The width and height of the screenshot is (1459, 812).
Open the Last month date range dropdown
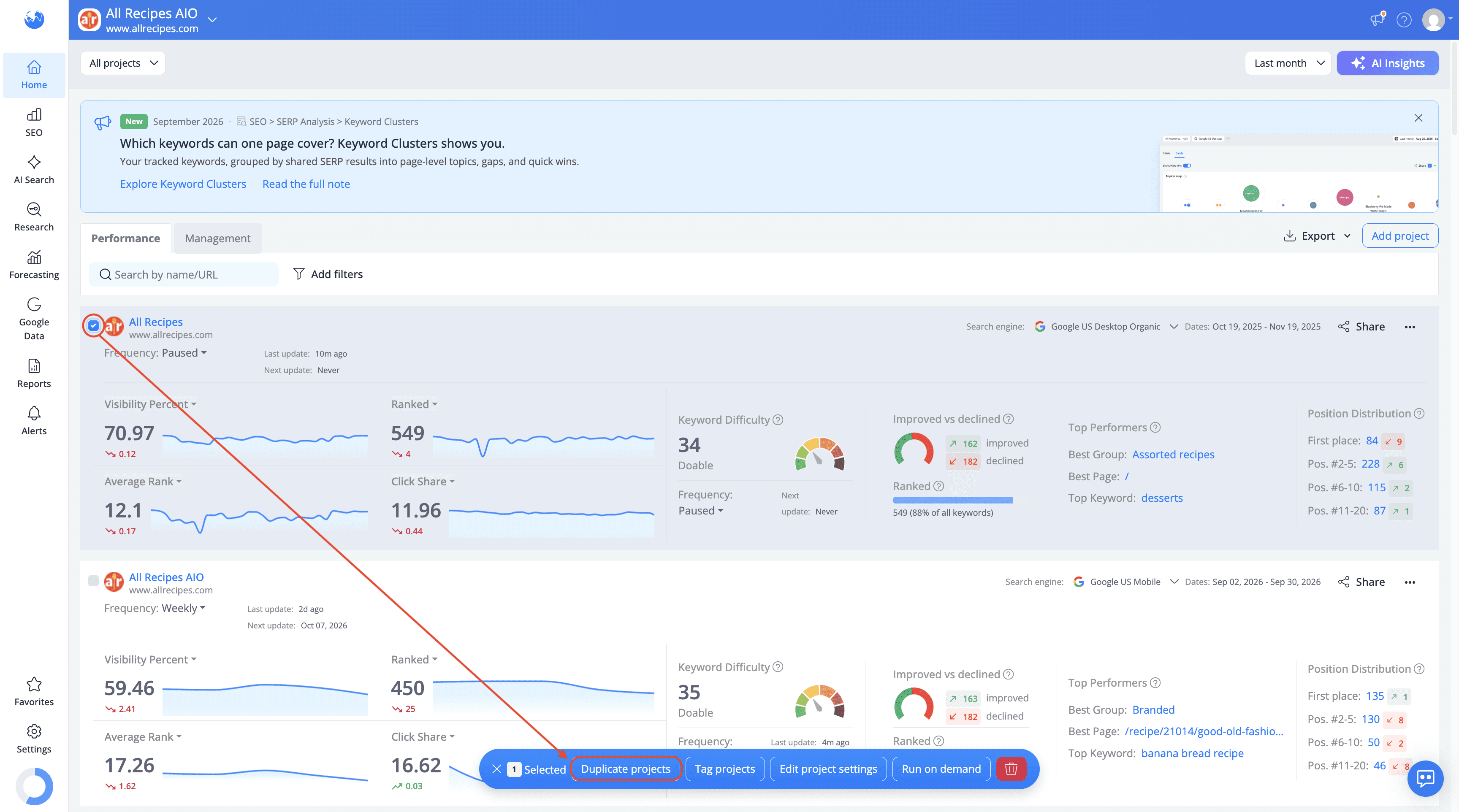[1287, 63]
